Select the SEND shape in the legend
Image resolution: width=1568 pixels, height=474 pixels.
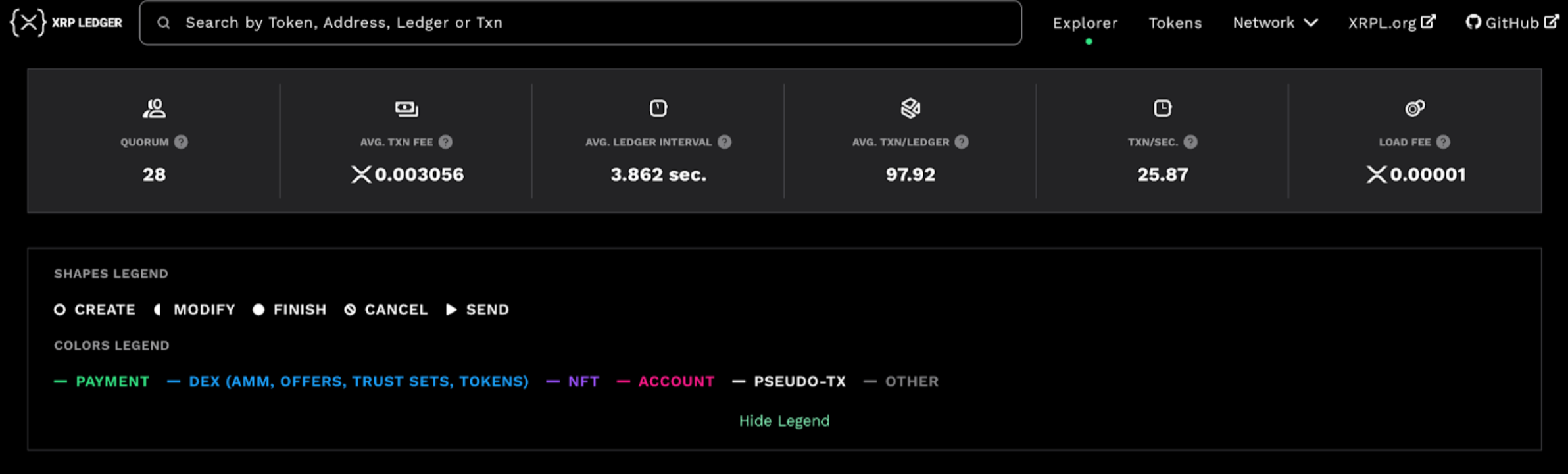[x=478, y=309]
